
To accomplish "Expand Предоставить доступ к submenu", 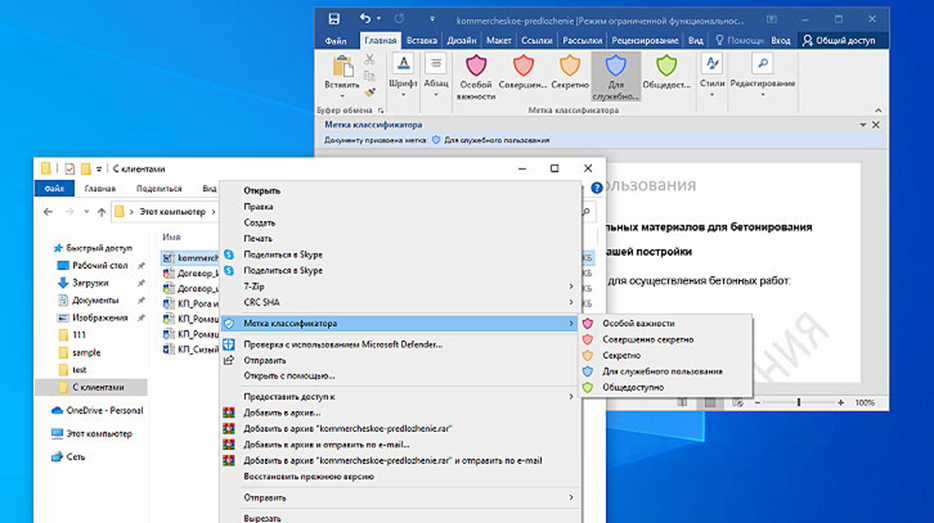I will [x=400, y=397].
